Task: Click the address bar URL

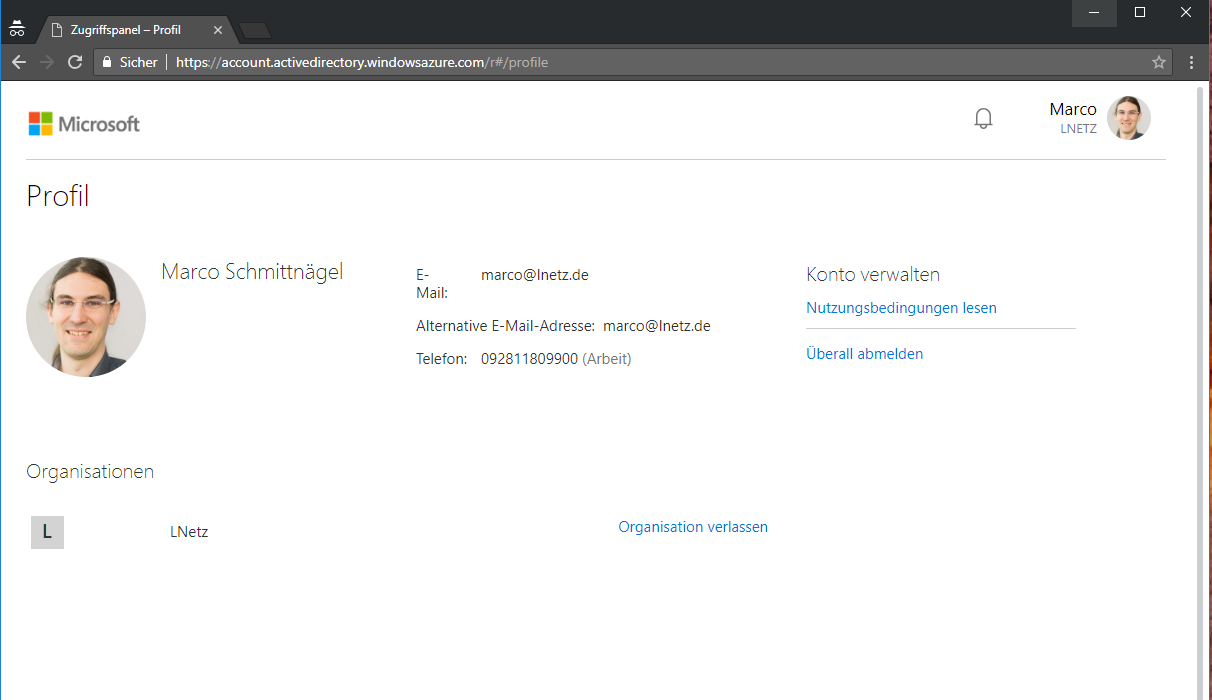Action: click(362, 62)
